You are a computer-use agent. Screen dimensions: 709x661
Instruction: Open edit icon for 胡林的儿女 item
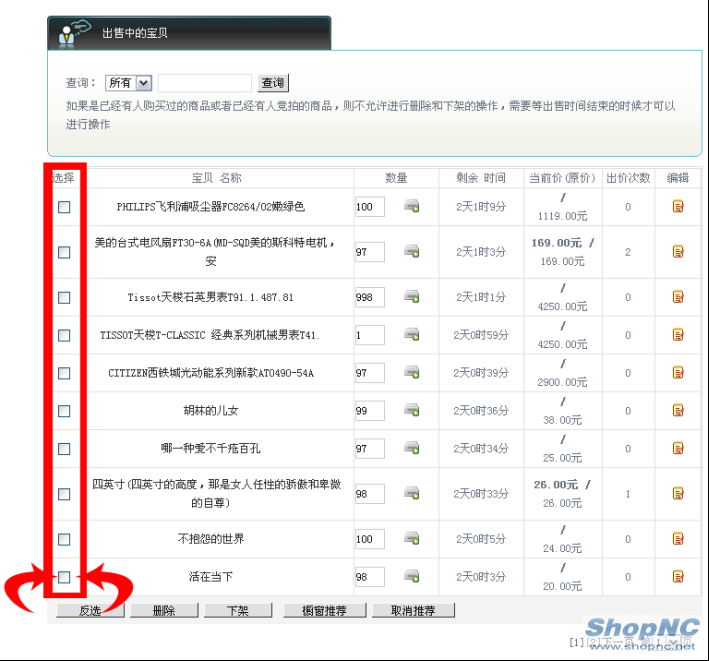pos(678,411)
